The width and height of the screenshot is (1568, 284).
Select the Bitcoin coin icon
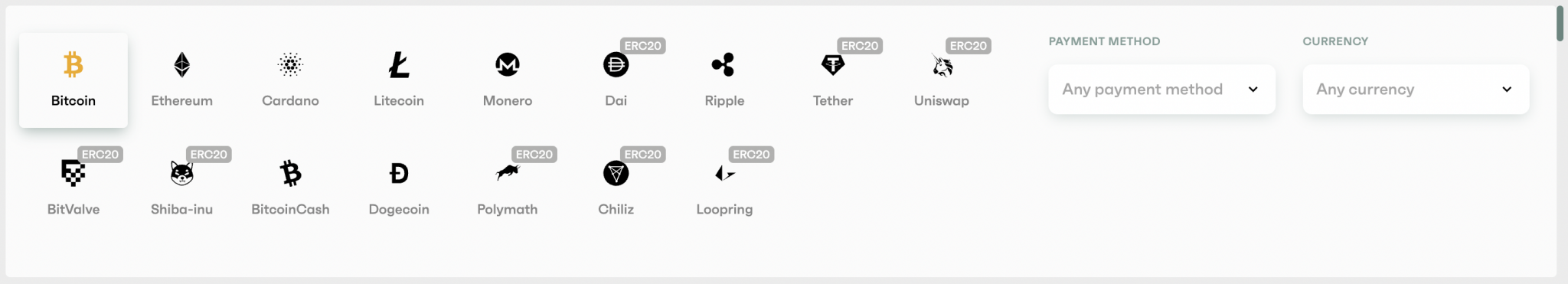click(73, 65)
